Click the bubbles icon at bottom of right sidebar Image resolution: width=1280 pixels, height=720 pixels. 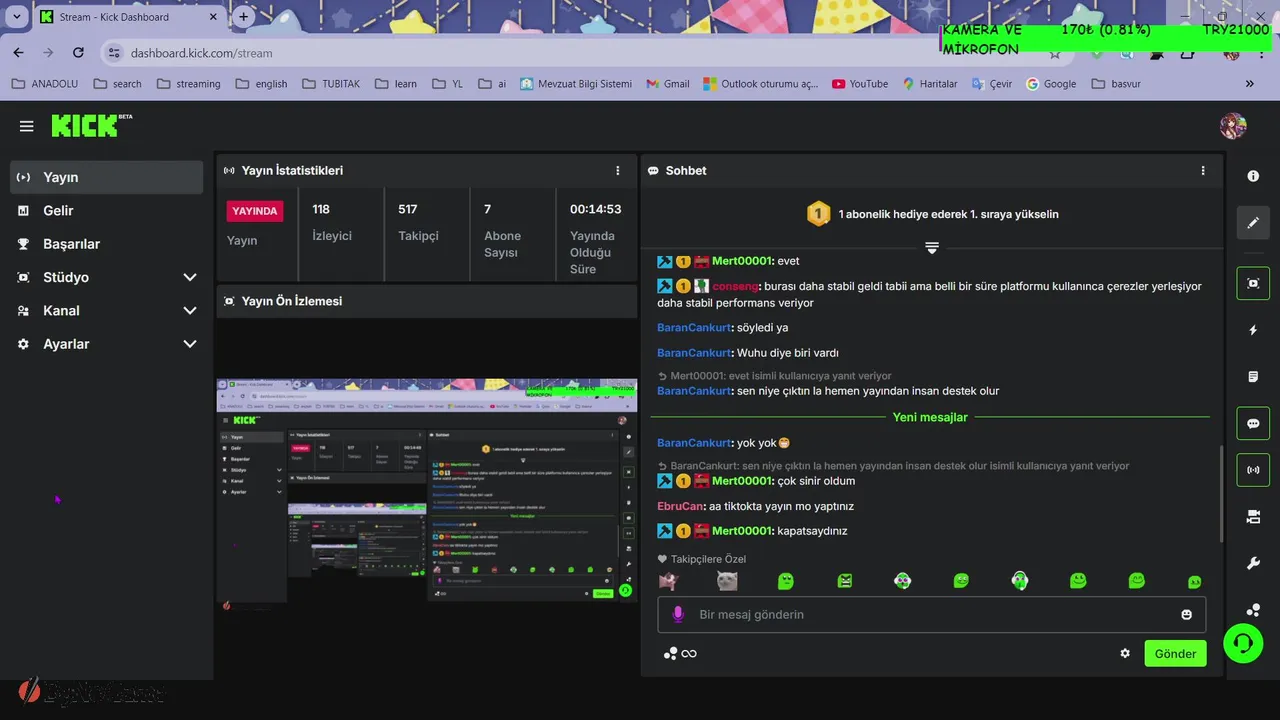pos(1253,610)
